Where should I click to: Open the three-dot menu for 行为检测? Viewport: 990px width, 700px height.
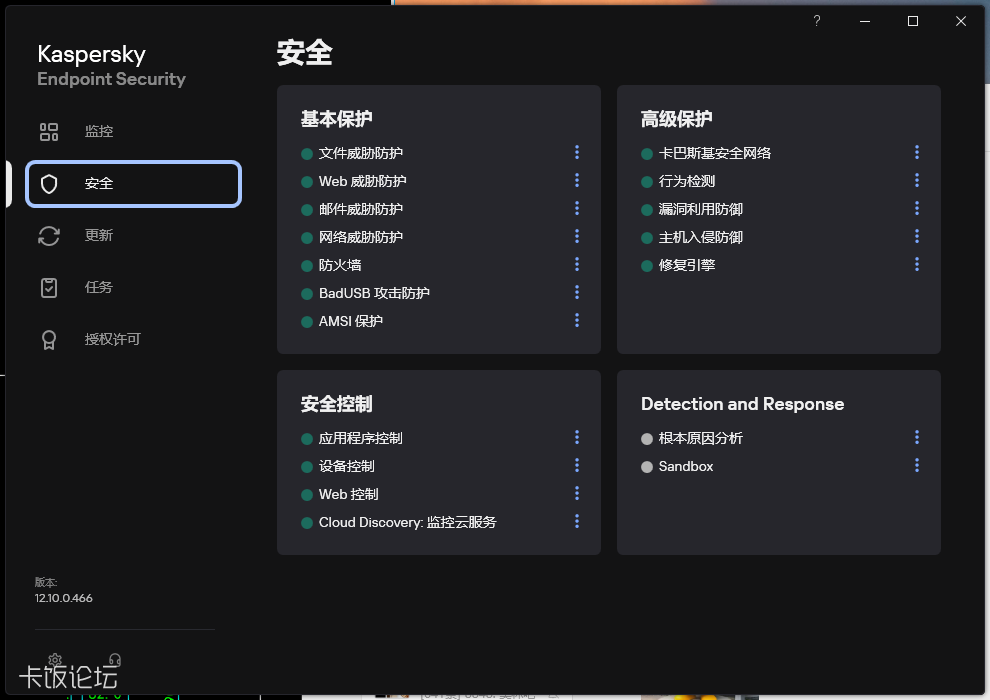pos(917,181)
